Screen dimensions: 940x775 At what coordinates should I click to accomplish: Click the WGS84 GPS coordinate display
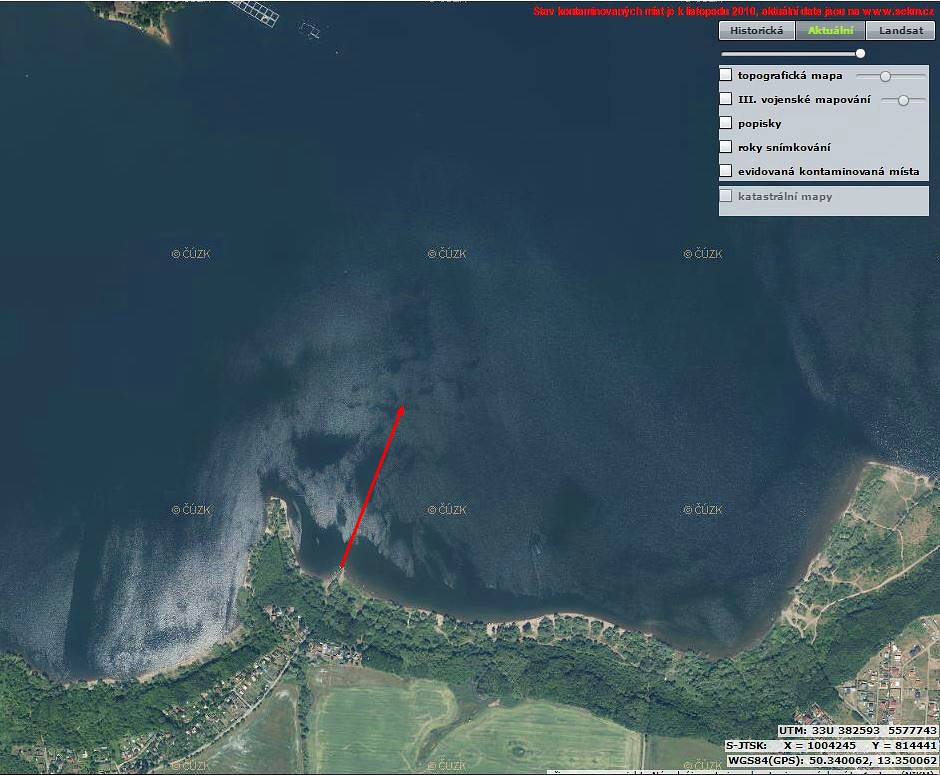(832, 760)
